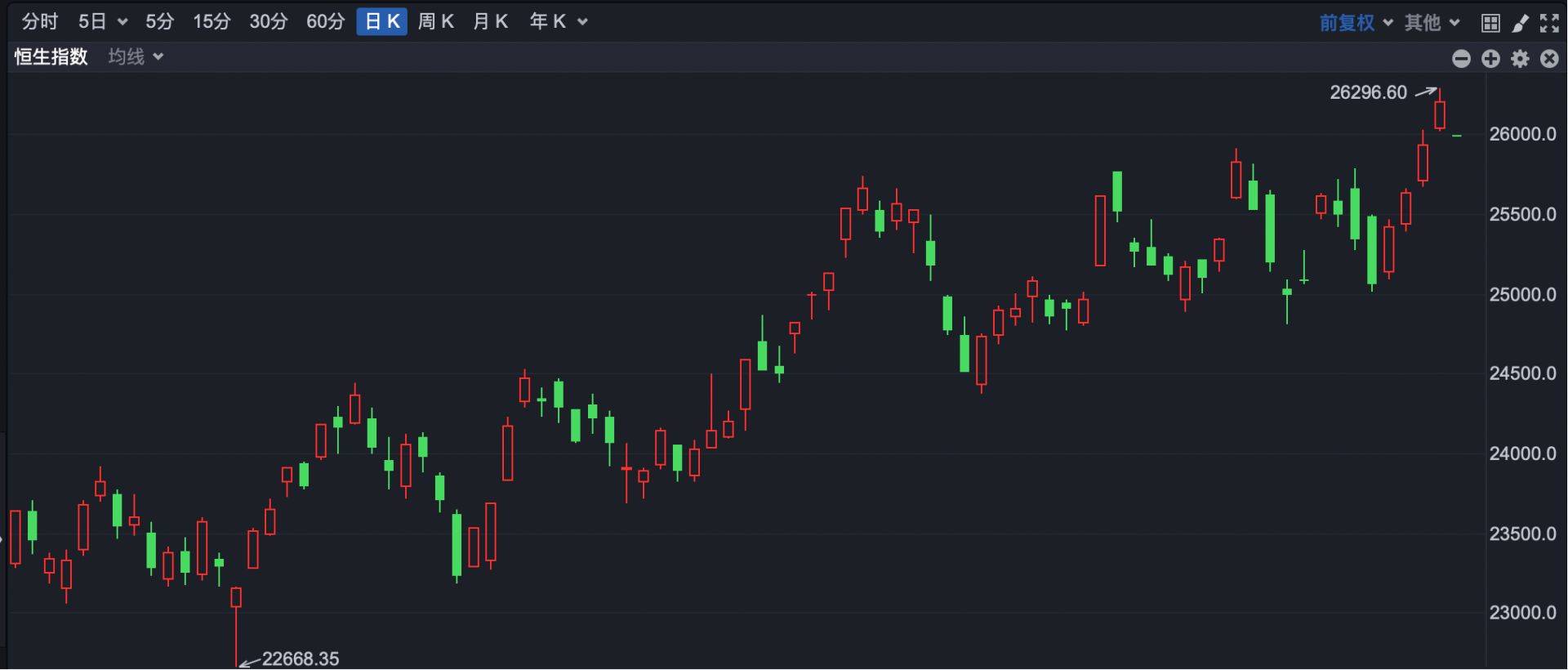Screen dimensions: 1568x670
Task: Open the 前复权 adjustment dropdown
Action: [x=1356, y=23]
